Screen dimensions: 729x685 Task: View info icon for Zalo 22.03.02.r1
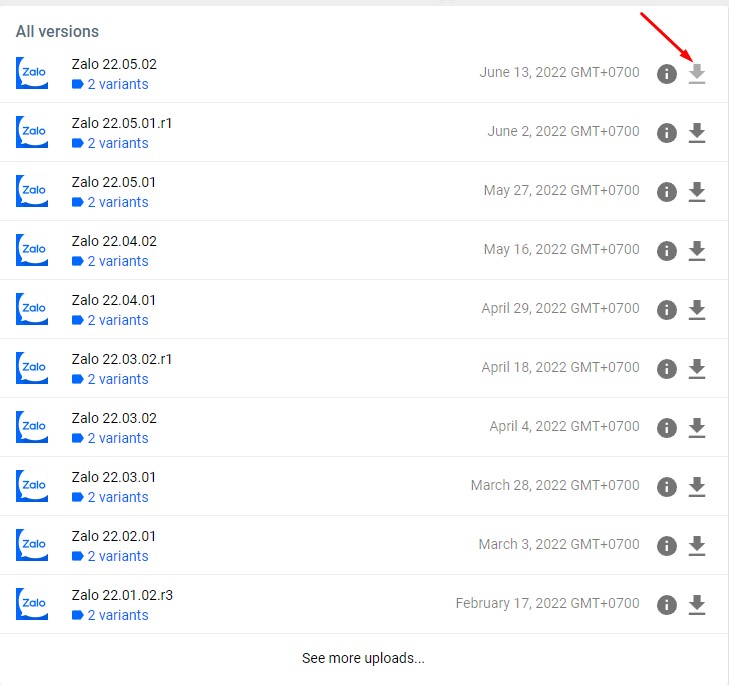point(667,369)
